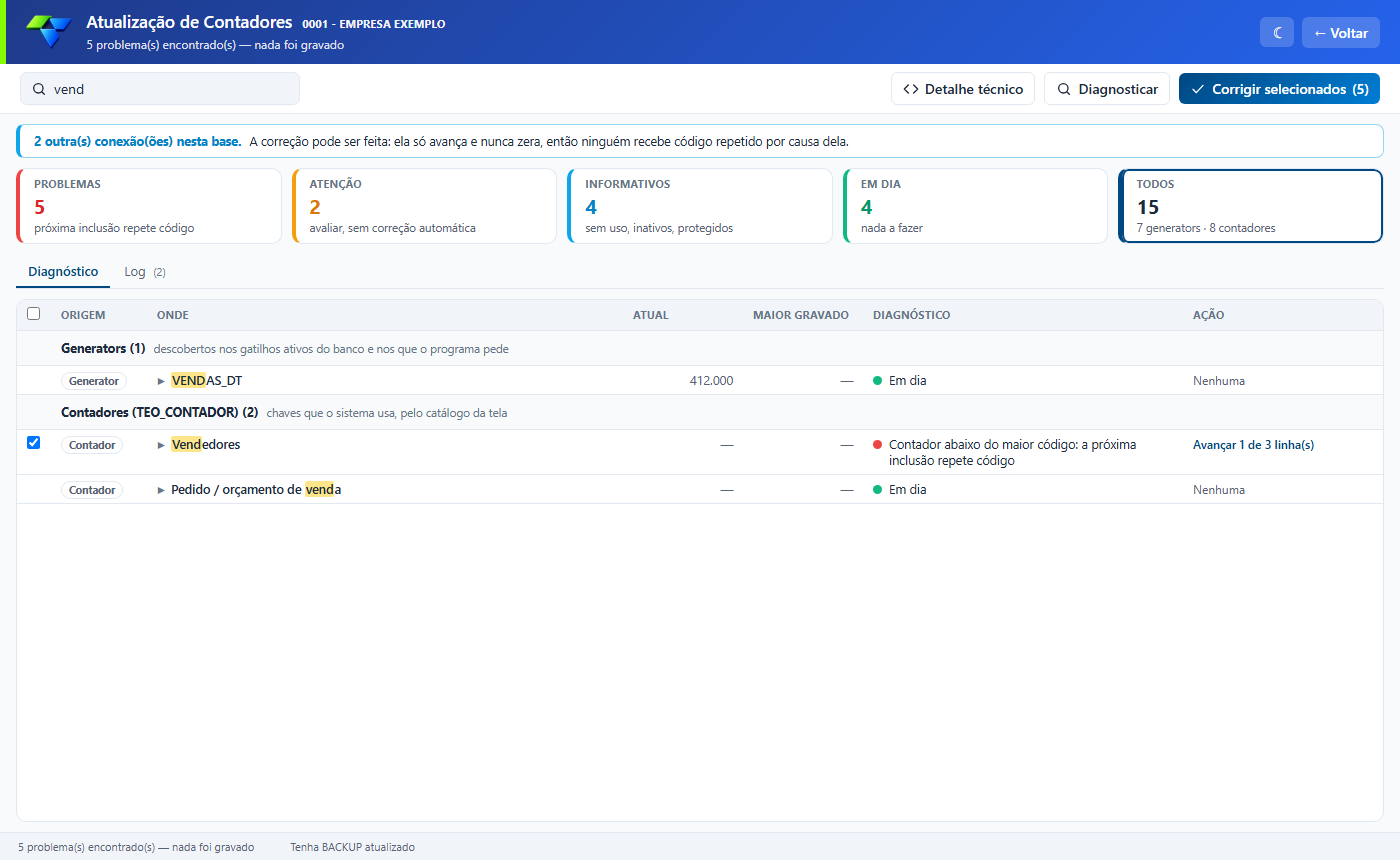This screenshot has height=860, width=1400.
Task: Select the Em dia summary card
Action: [x=975, y=206]
